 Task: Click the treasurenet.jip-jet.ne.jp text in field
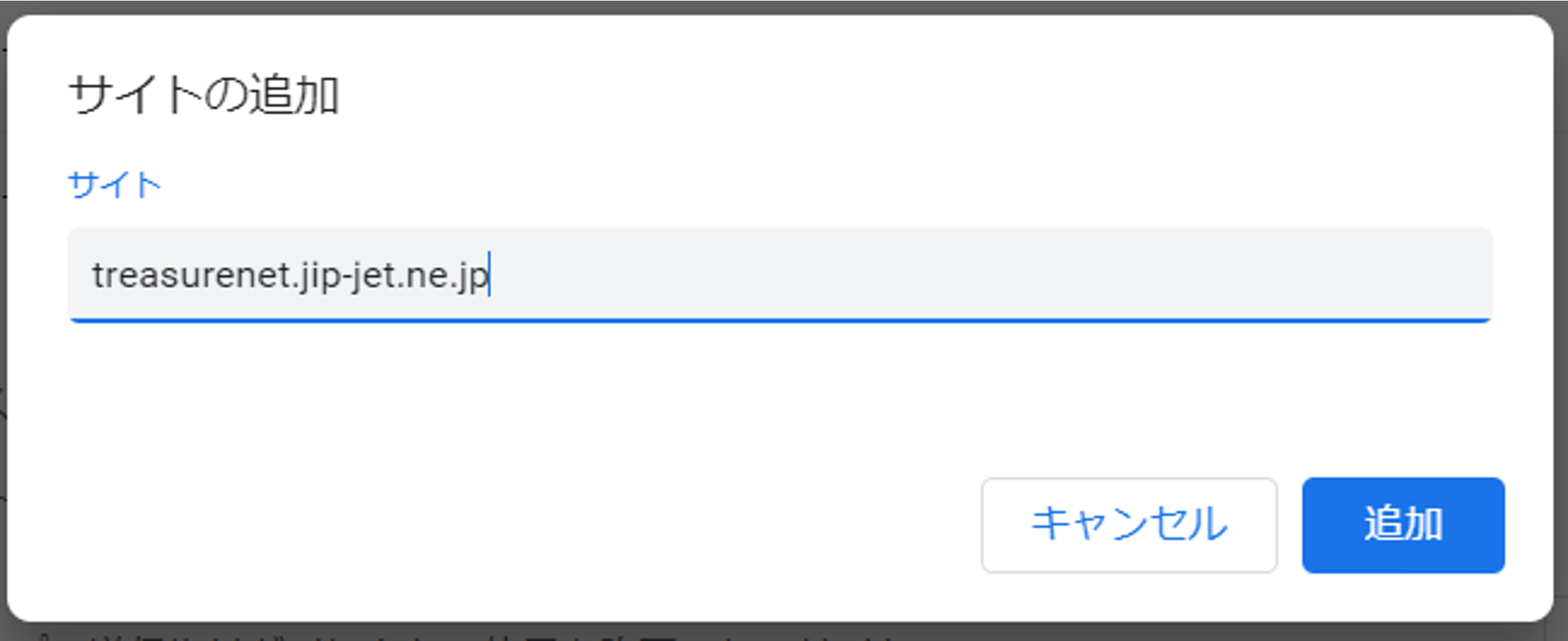[x=290, y=275]
